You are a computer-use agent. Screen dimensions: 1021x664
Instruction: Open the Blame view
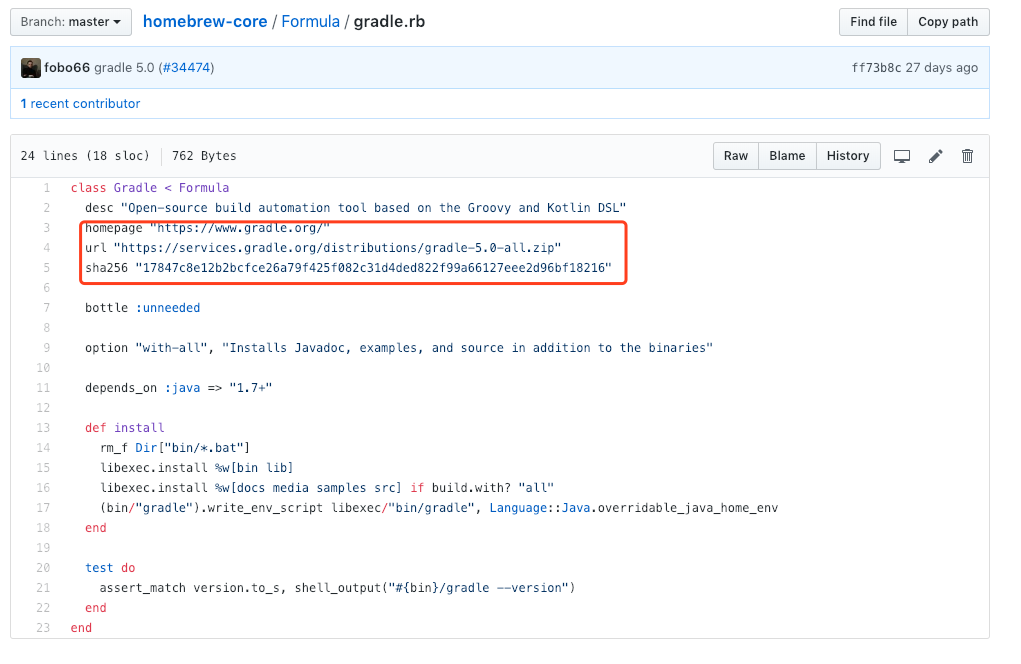click(x=787, y=156)
